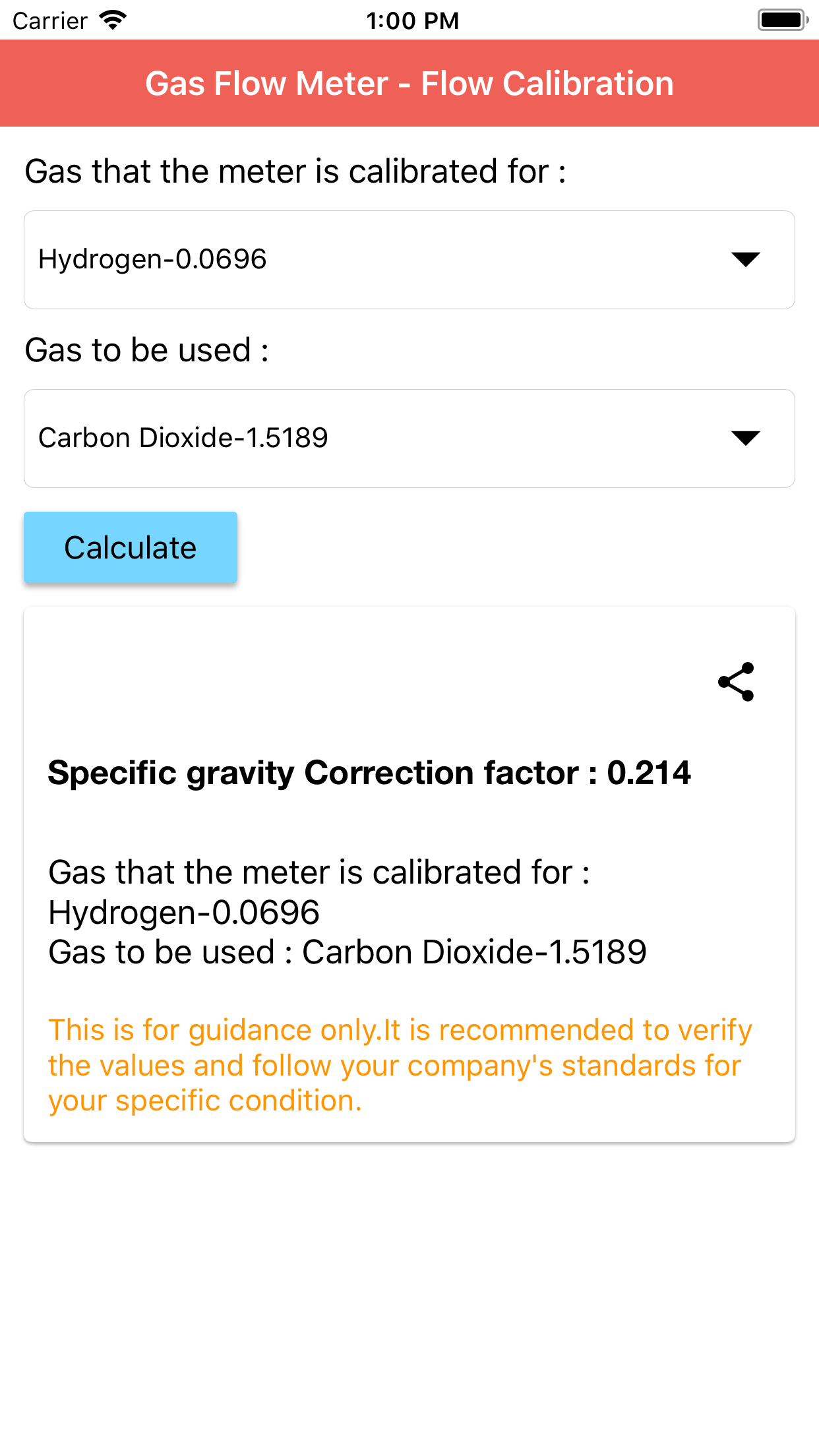The width and height of the screenshot is (819, 1456).
Task: Tap 'Gas that the meter is calibrated for' in results
Action: 319,872
